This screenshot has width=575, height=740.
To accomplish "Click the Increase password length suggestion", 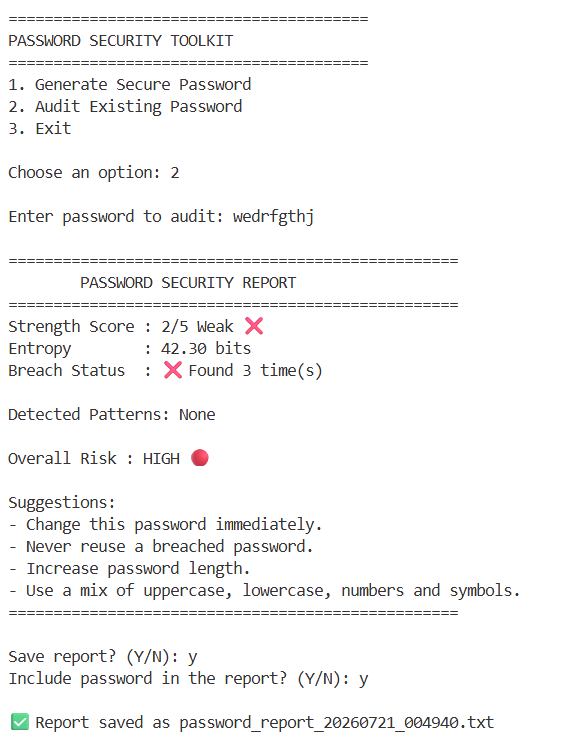I will click(x=138, y=569).
